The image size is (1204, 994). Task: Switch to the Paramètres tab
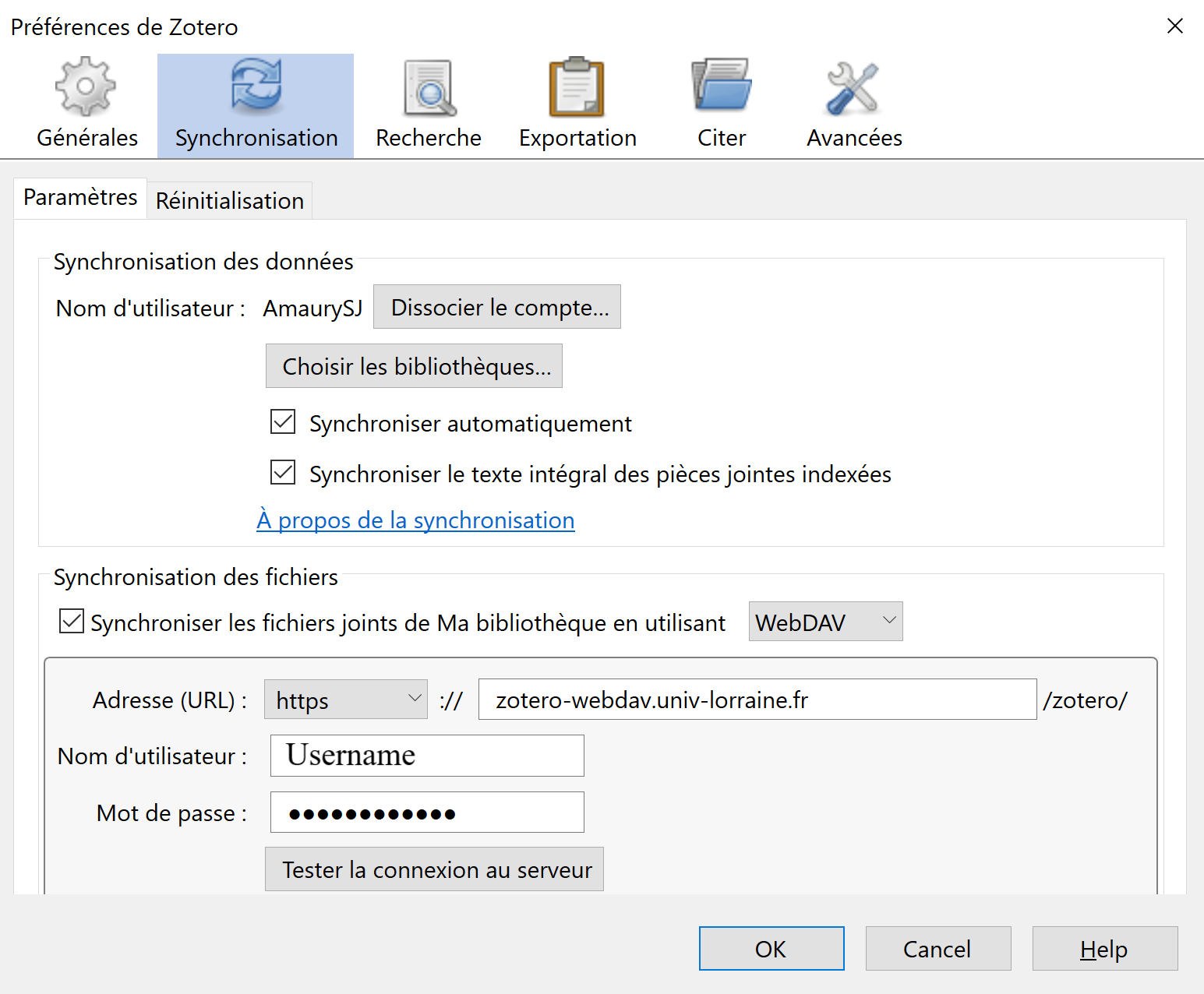[x=80, y=198]
